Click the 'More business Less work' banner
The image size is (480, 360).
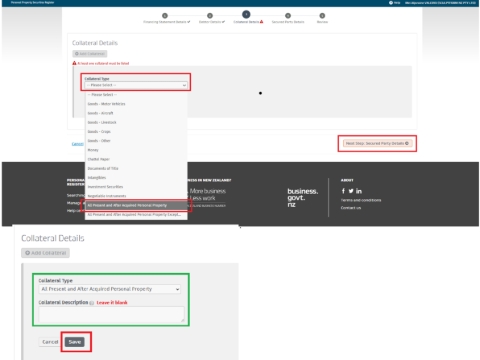coord(207,195)
